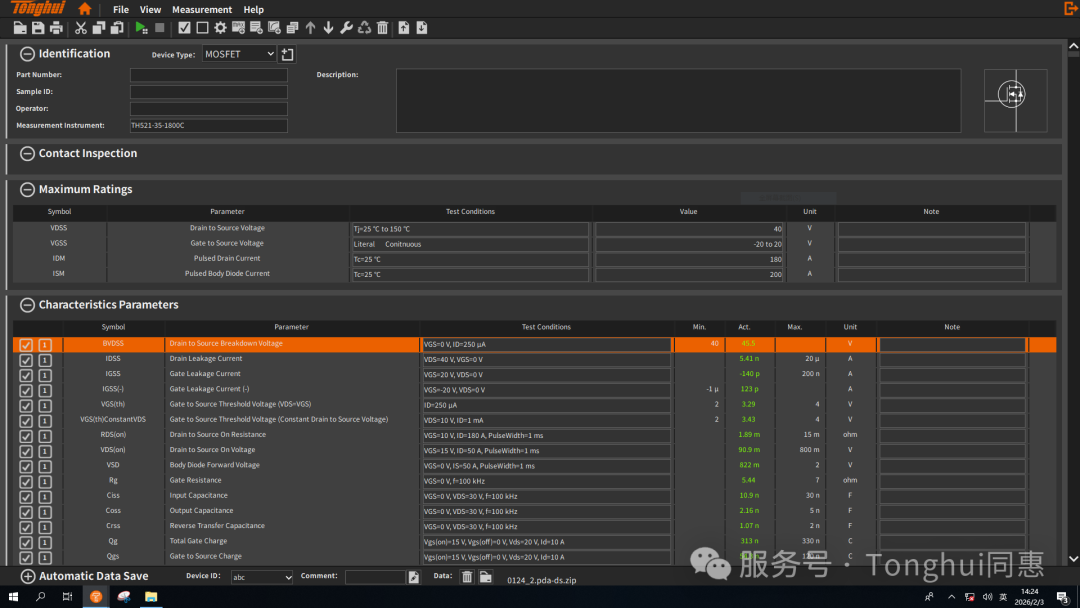Click the Print icon in toolbar
Screen dimensions: 1080x608
click(x=56, y=28)
